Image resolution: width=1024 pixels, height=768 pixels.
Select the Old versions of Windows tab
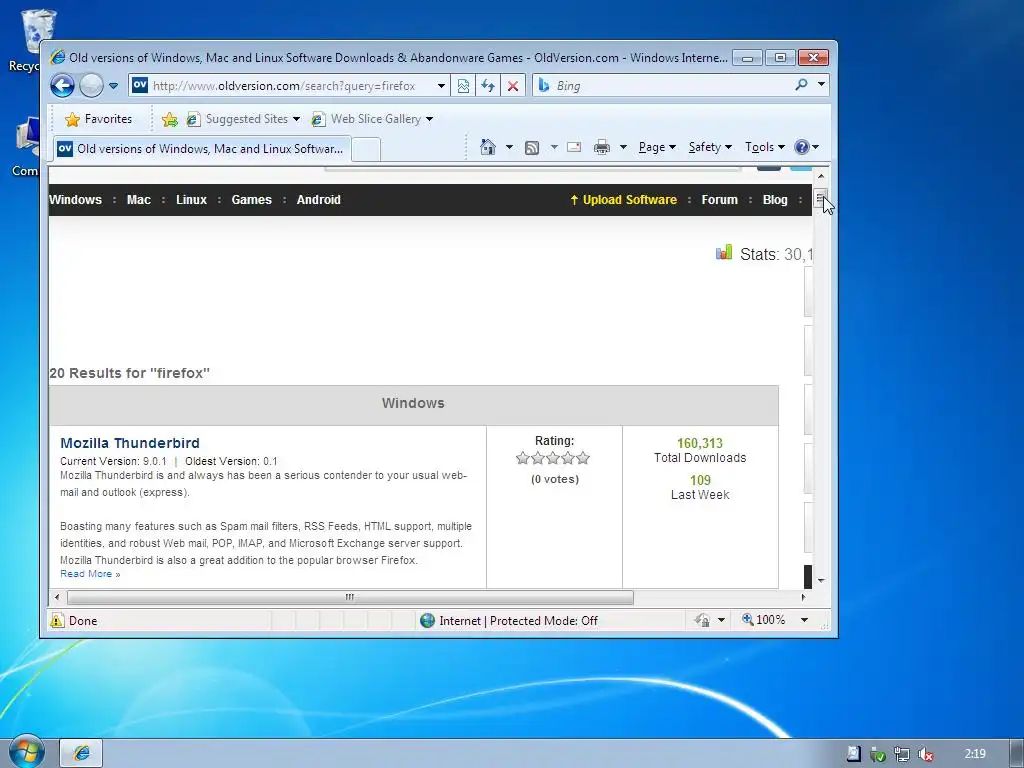203,149
